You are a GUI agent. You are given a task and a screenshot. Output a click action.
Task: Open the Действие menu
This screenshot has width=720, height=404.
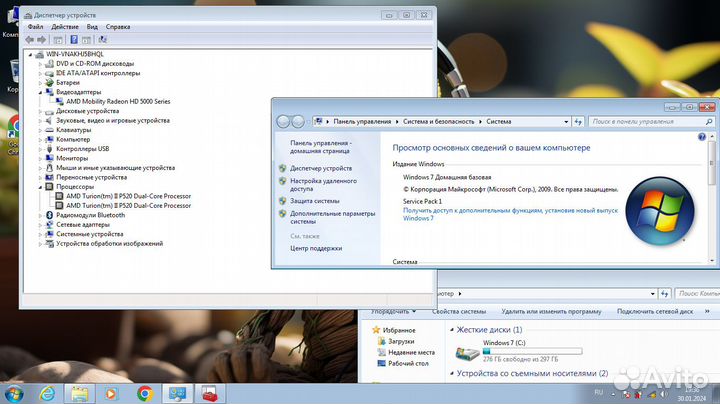[x=65, y=27]
